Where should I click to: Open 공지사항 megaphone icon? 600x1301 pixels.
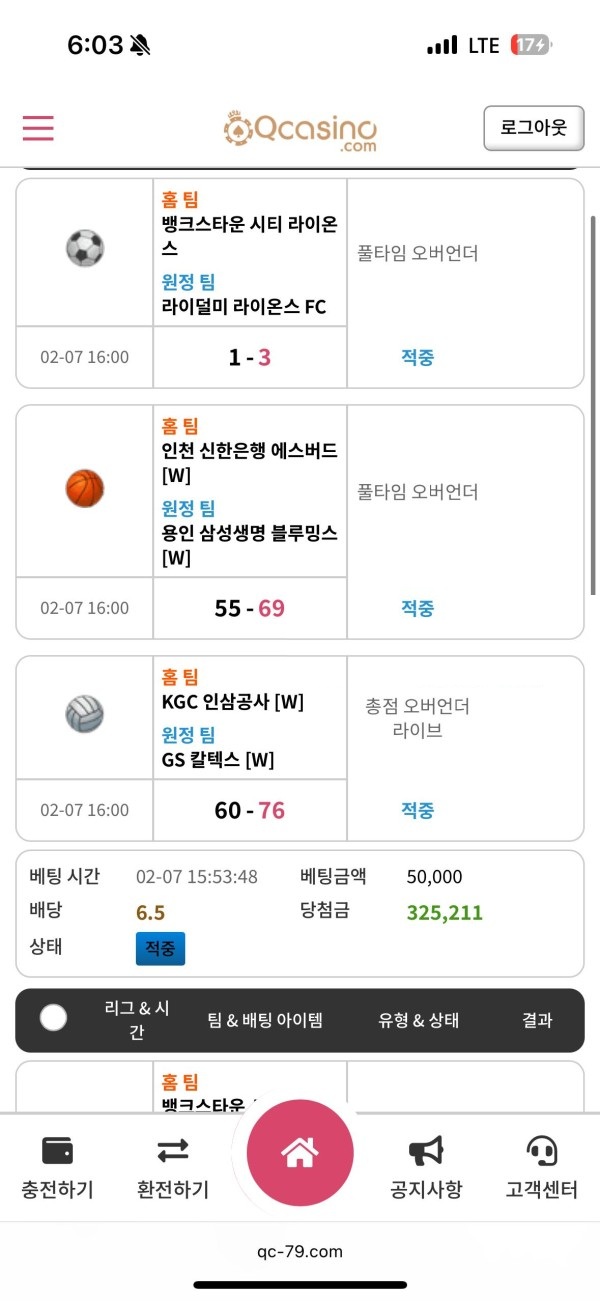426,1151
